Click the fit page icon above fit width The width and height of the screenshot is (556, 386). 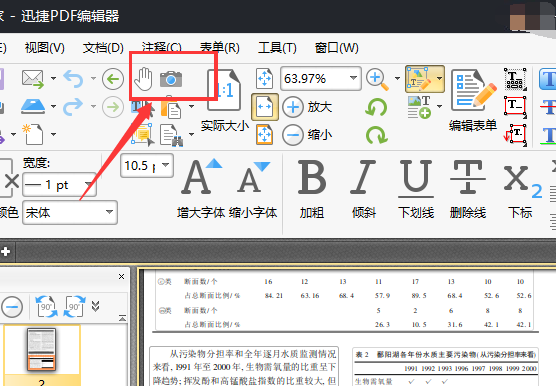265,79
